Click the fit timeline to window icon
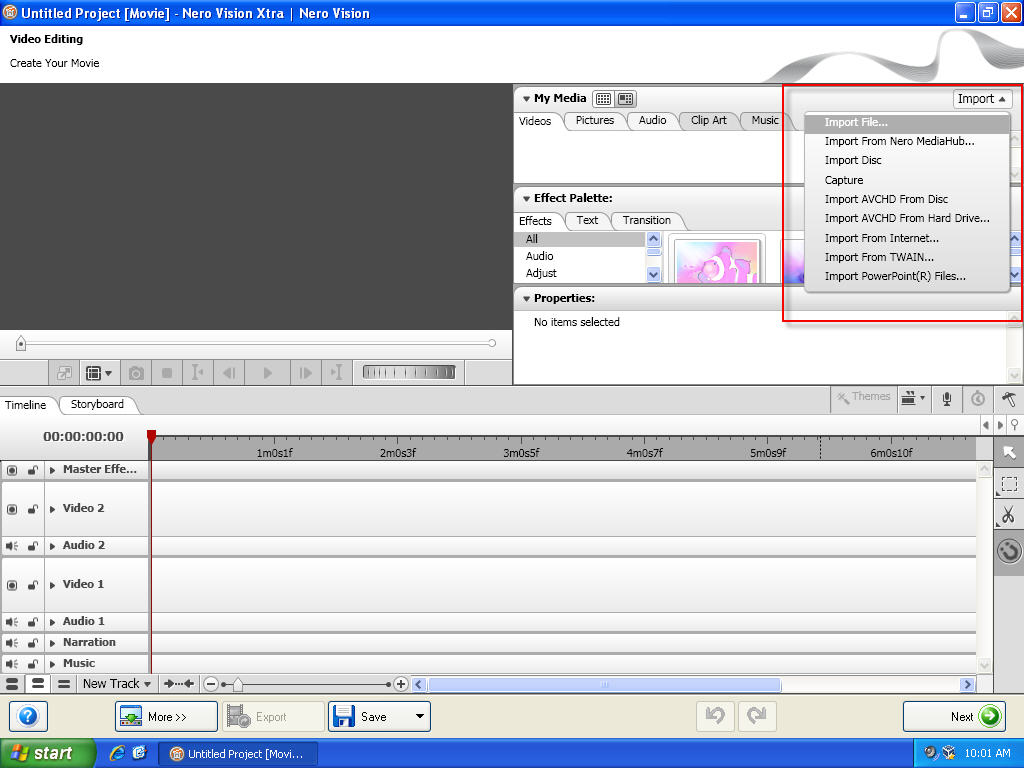 (178, 684)
